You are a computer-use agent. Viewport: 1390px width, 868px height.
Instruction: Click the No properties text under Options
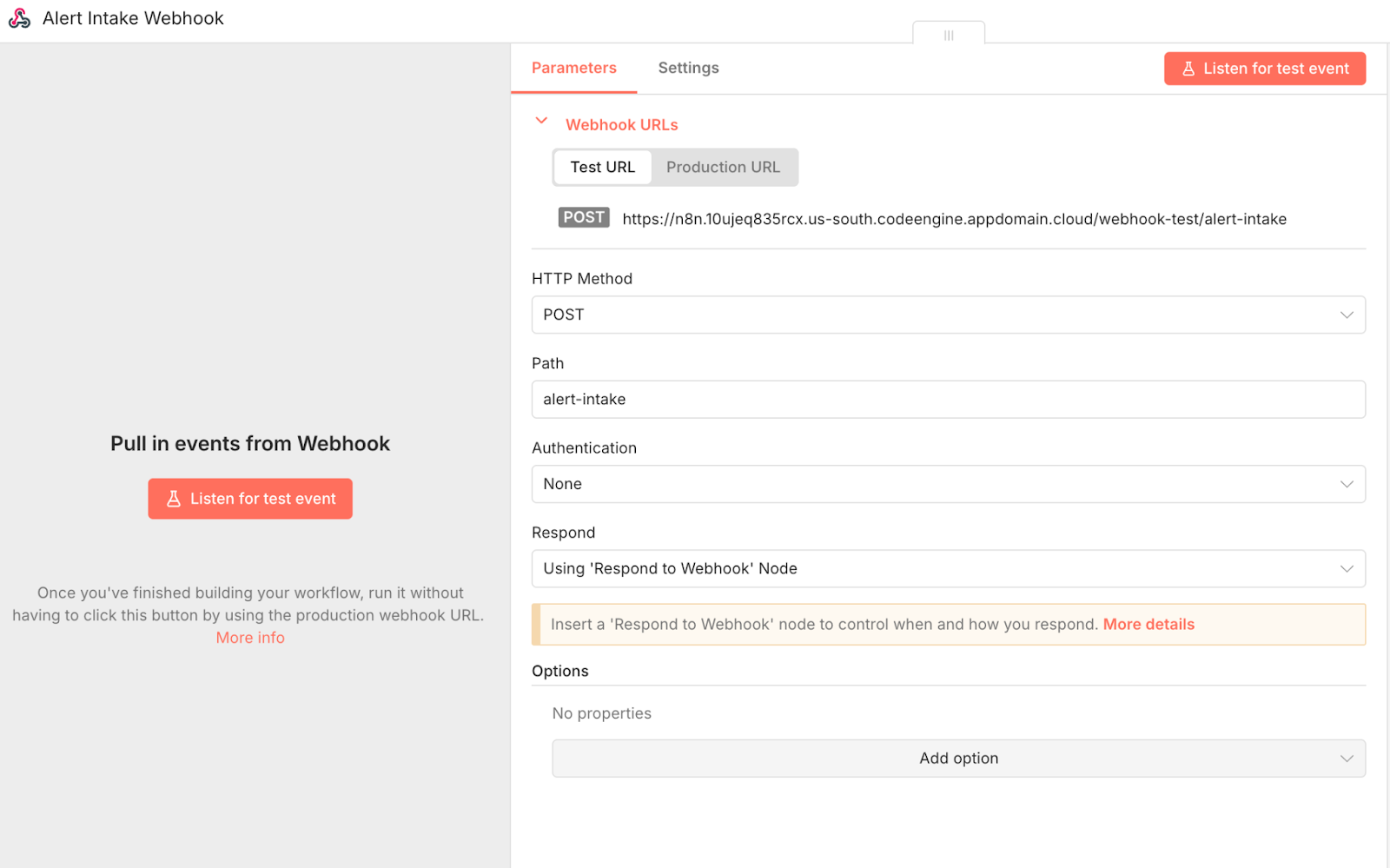click(601, 713)
